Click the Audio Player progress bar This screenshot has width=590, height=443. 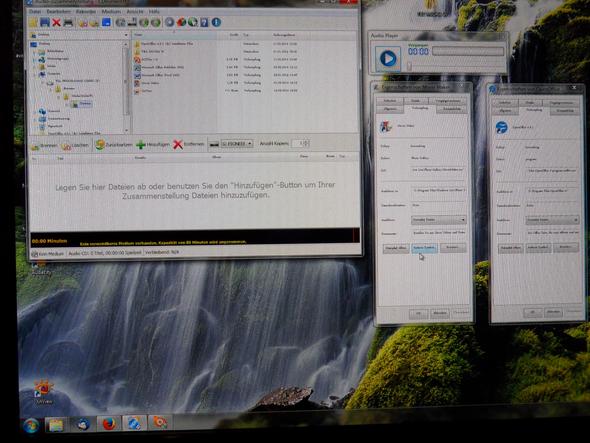click(x=468, y=51)
